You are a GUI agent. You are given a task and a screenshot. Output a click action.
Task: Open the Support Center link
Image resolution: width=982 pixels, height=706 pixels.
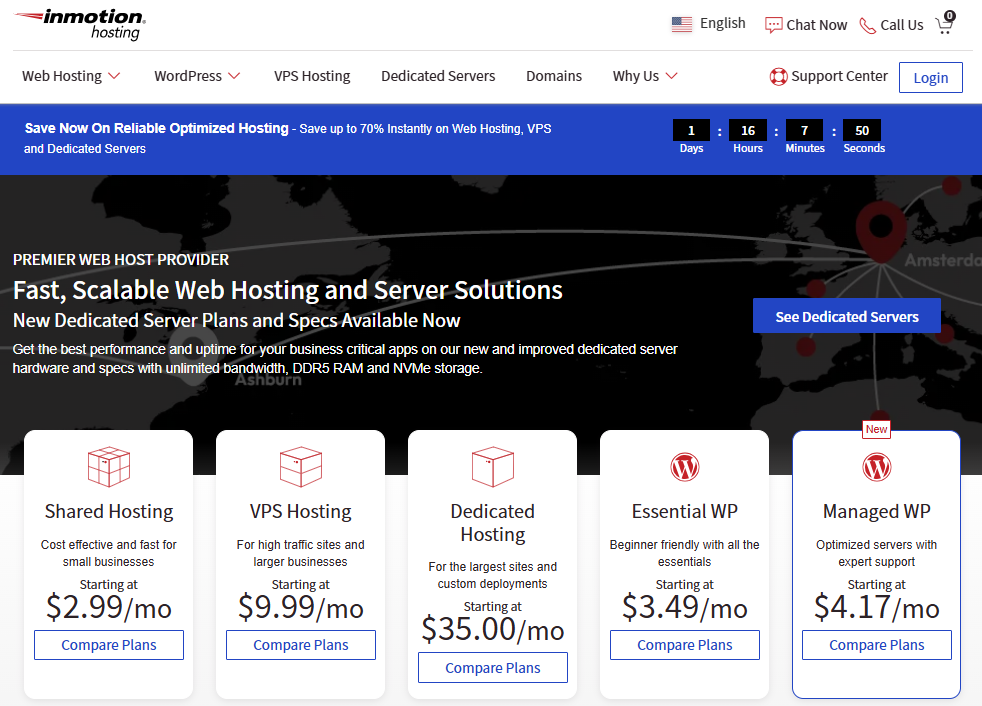tap(839, 76)
